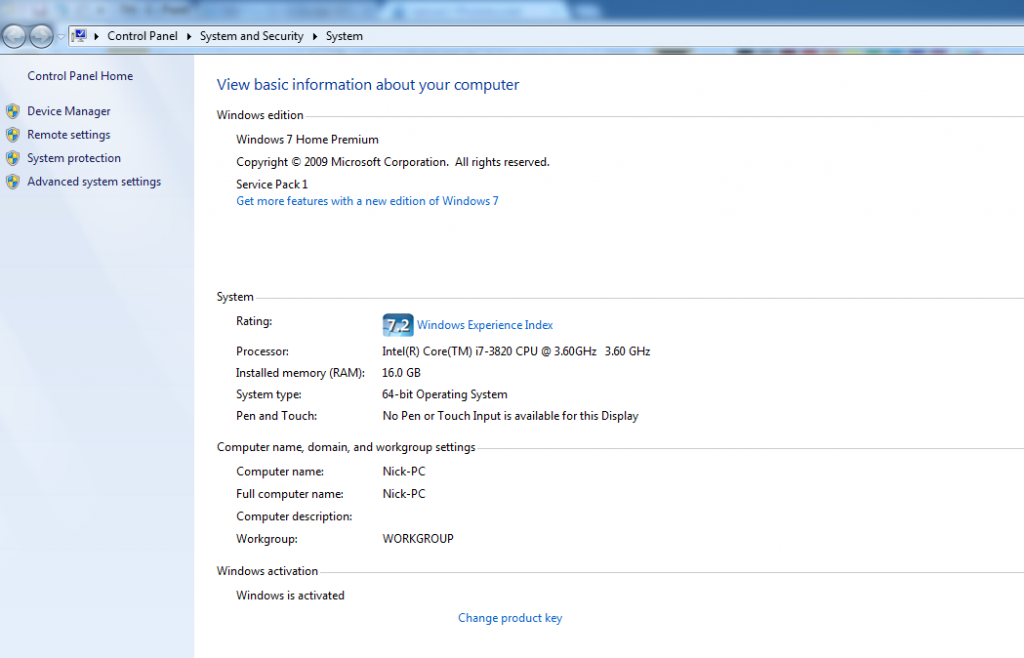Open Remote settings link
This screenshot has width=1024, height=658.
tap(69, 134)
